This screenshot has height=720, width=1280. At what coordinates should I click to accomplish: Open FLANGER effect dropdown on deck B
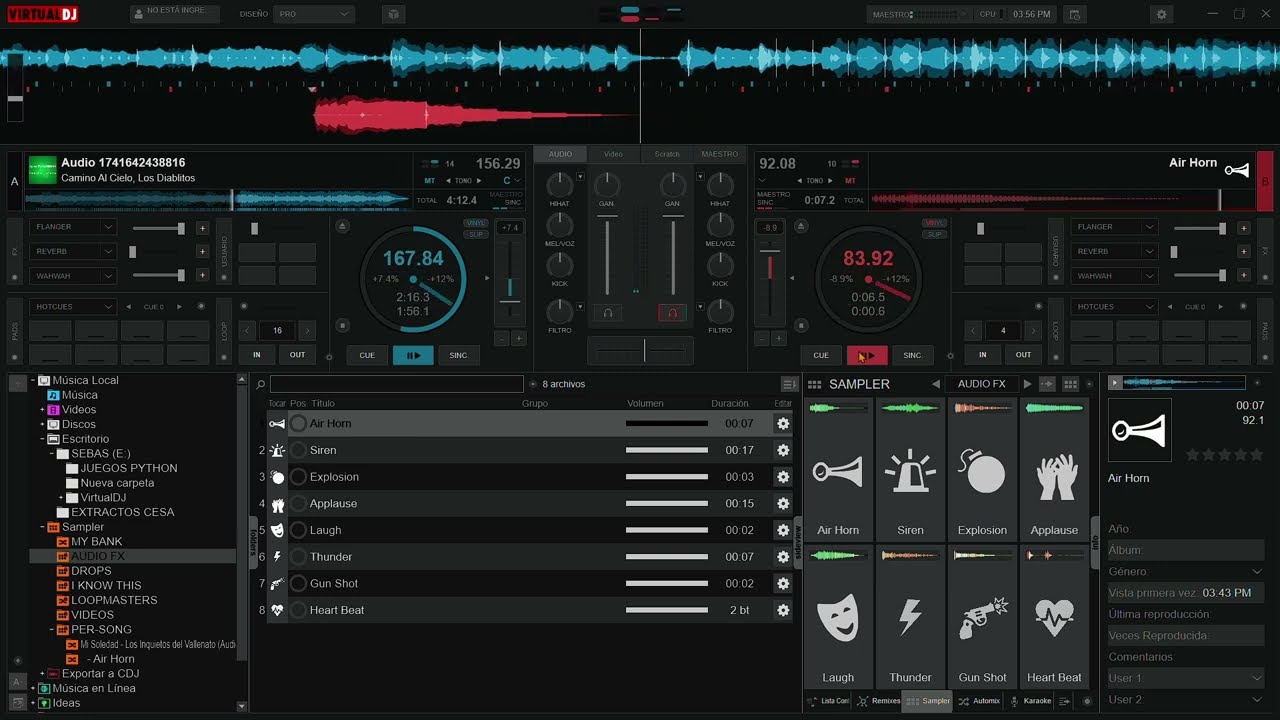click(1115, 227)
